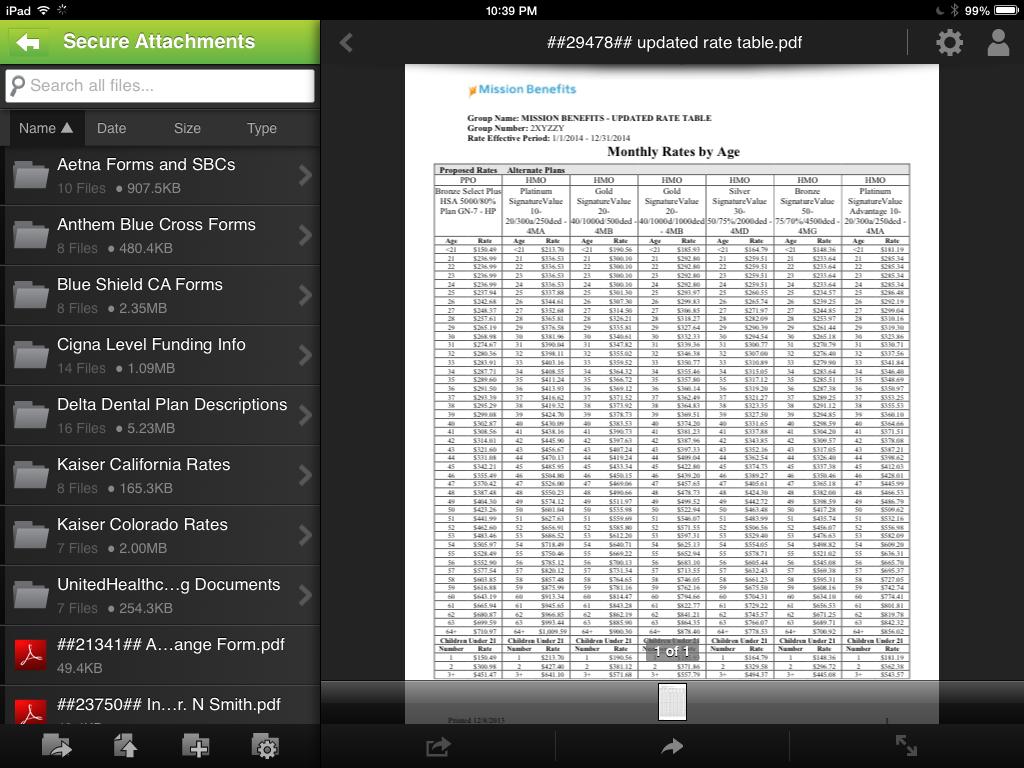Tap the 10:39 PM clock in status bar
1024x768 pixels.
coord(511,10)
